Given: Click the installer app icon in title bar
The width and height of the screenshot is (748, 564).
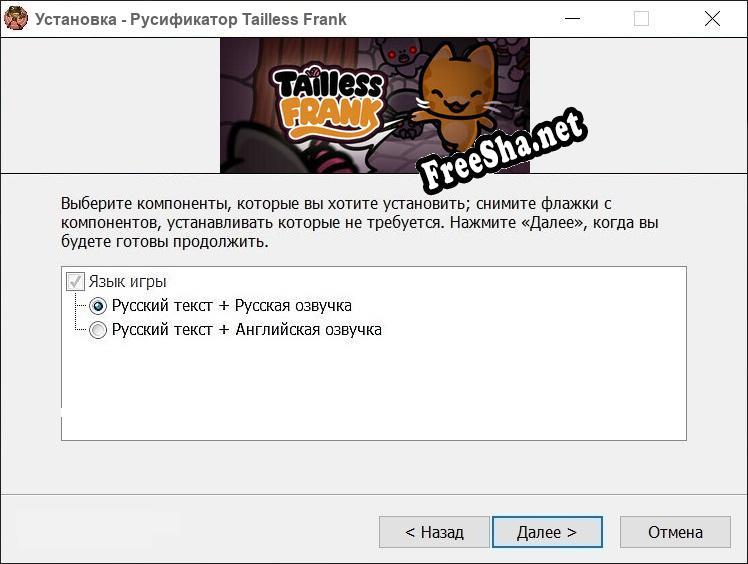Looking at the screenshot, I should [x=16, y=19].
